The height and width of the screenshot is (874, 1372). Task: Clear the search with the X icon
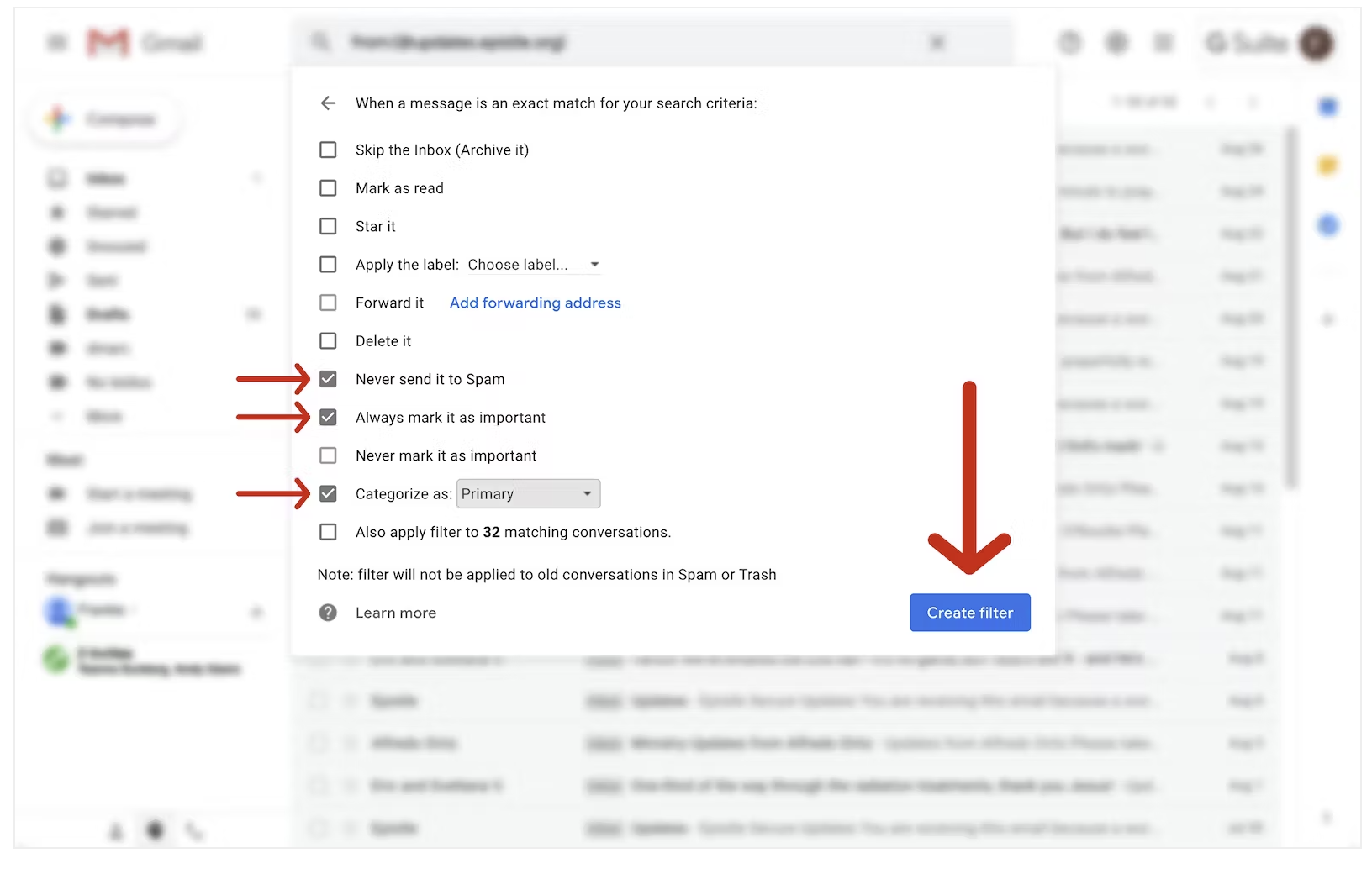pos(937,42)
